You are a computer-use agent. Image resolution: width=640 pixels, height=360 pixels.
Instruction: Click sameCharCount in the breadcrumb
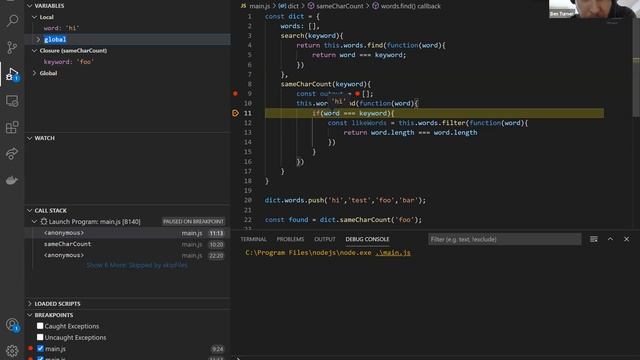335,6
